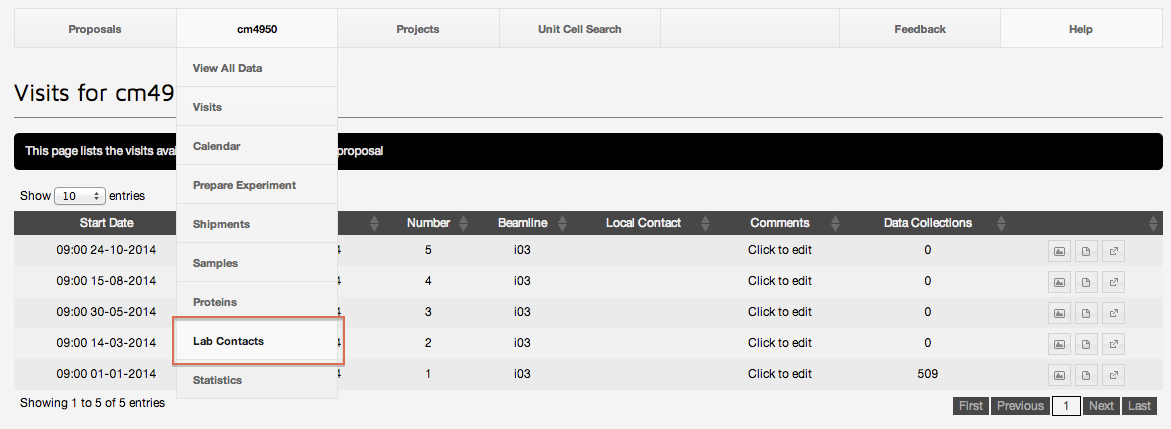Click the Last pagination button
This screenshot has height=429, width=1171.
click(1139, 406)
